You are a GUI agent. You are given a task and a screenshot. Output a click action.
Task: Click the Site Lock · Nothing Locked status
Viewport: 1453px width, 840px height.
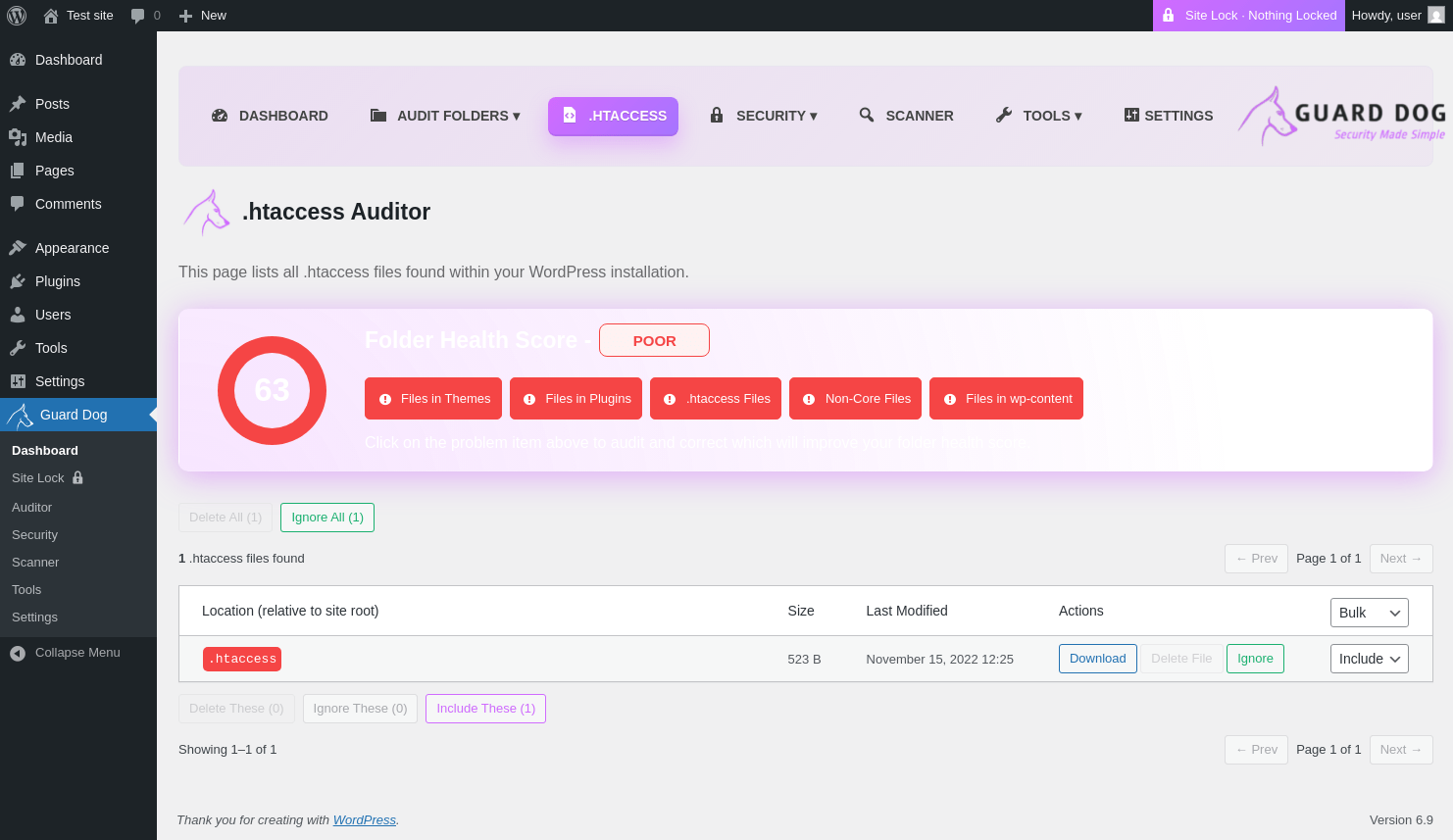[x=1249, y=16]
